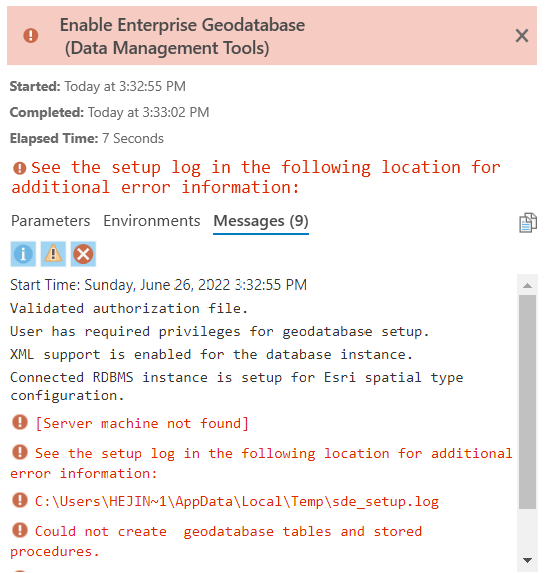Click the red error icon in the banner
The image size is (545, 573).
[x=31, y=35]
